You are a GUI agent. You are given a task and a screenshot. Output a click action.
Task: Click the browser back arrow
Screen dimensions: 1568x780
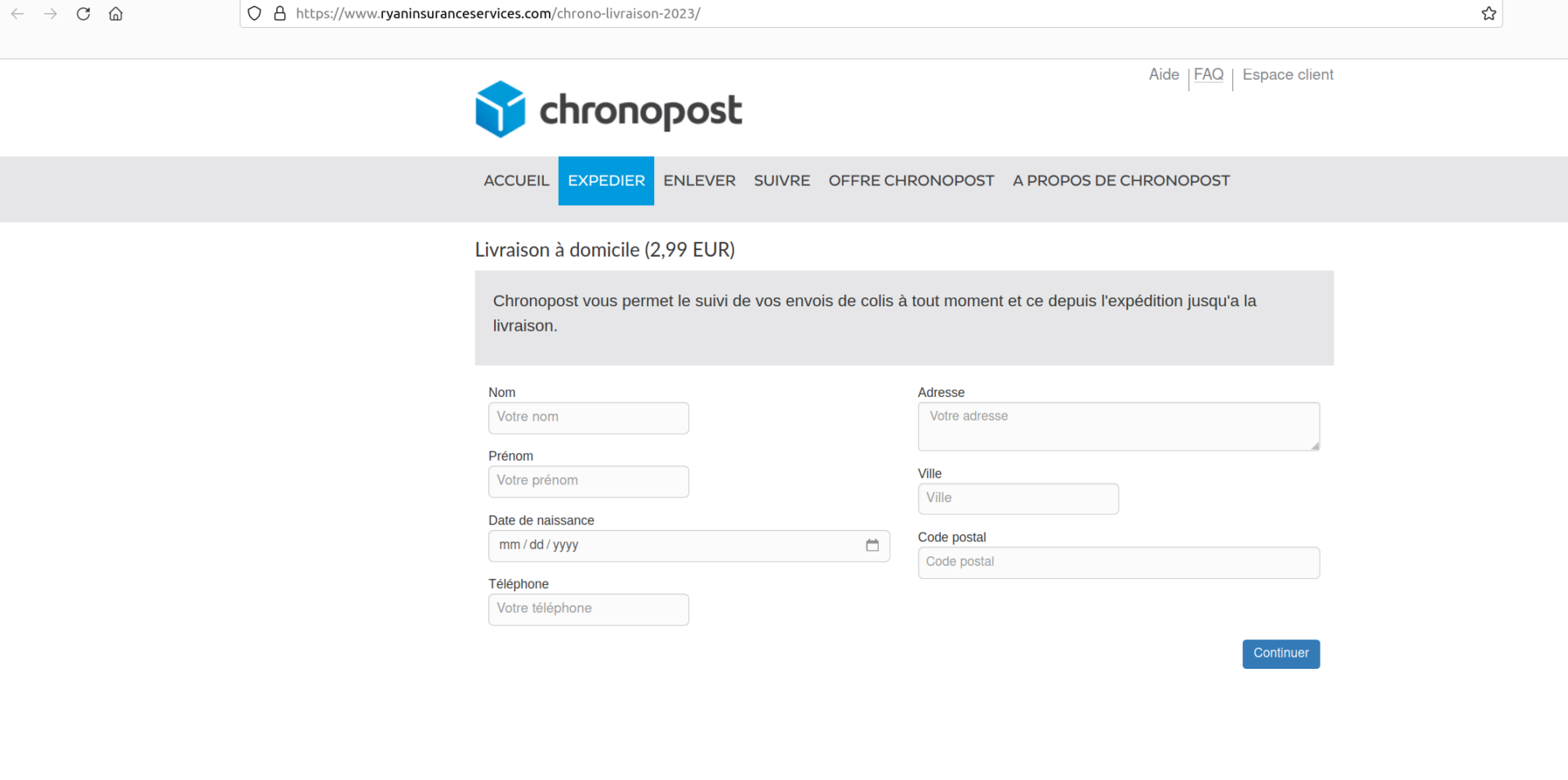(x=17, y=14)
